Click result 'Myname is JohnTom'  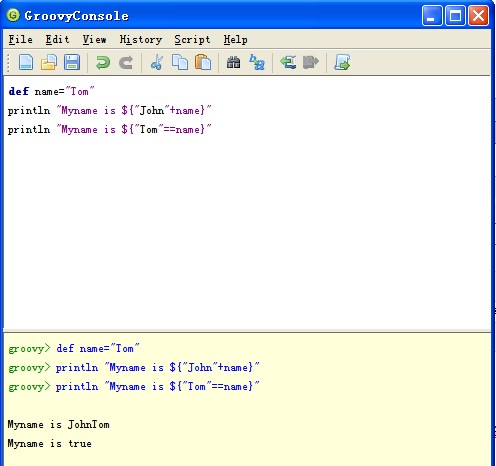[58, 425]
